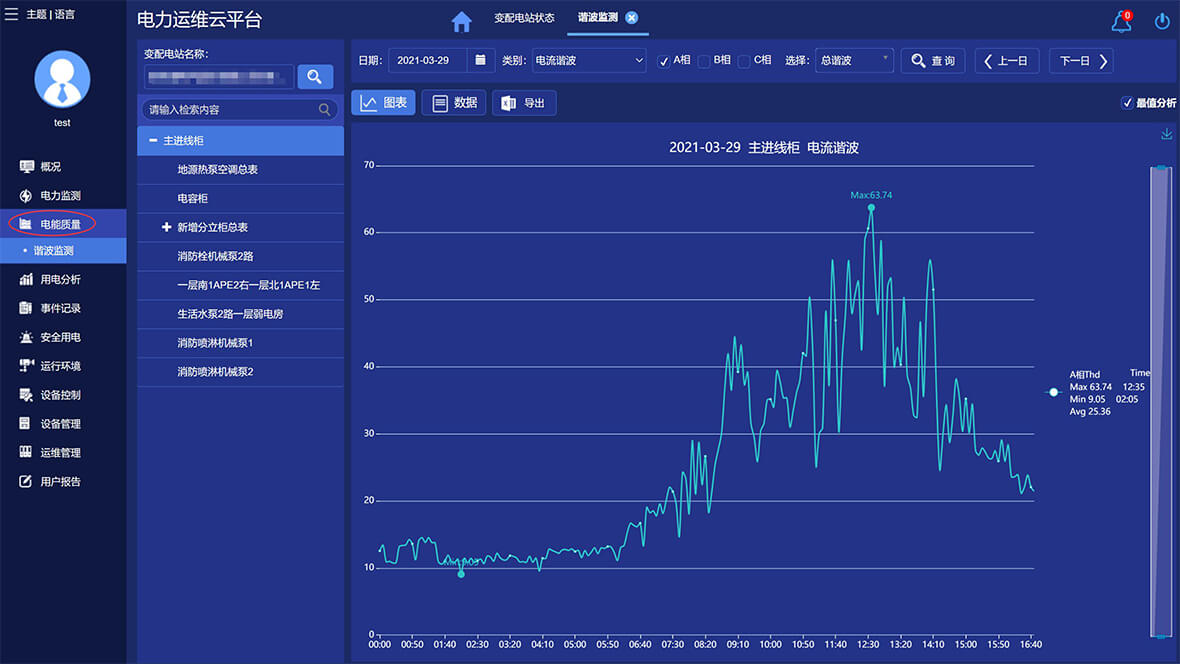Open 用电分析 in the sidebar menu

click(60, 279)
